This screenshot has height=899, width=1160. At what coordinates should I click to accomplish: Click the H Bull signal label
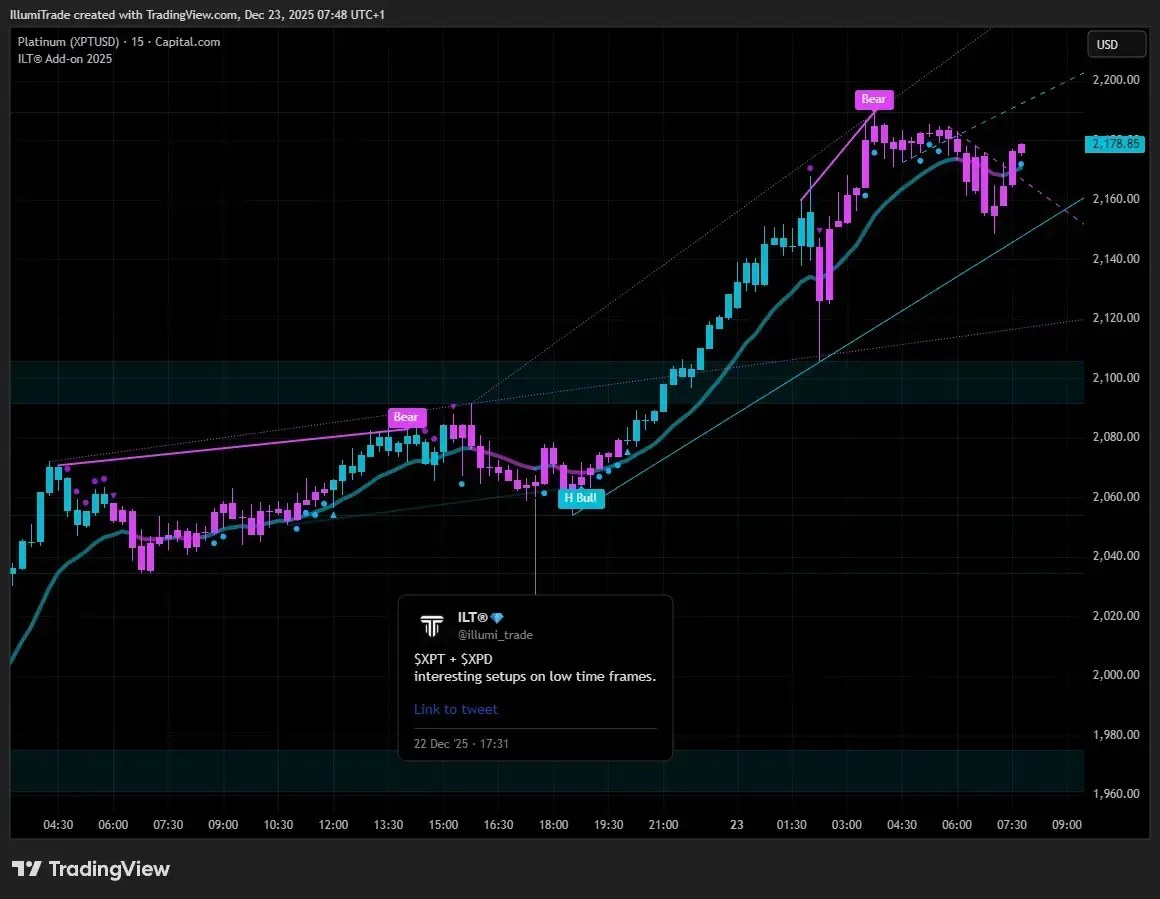tap(580, 497)
